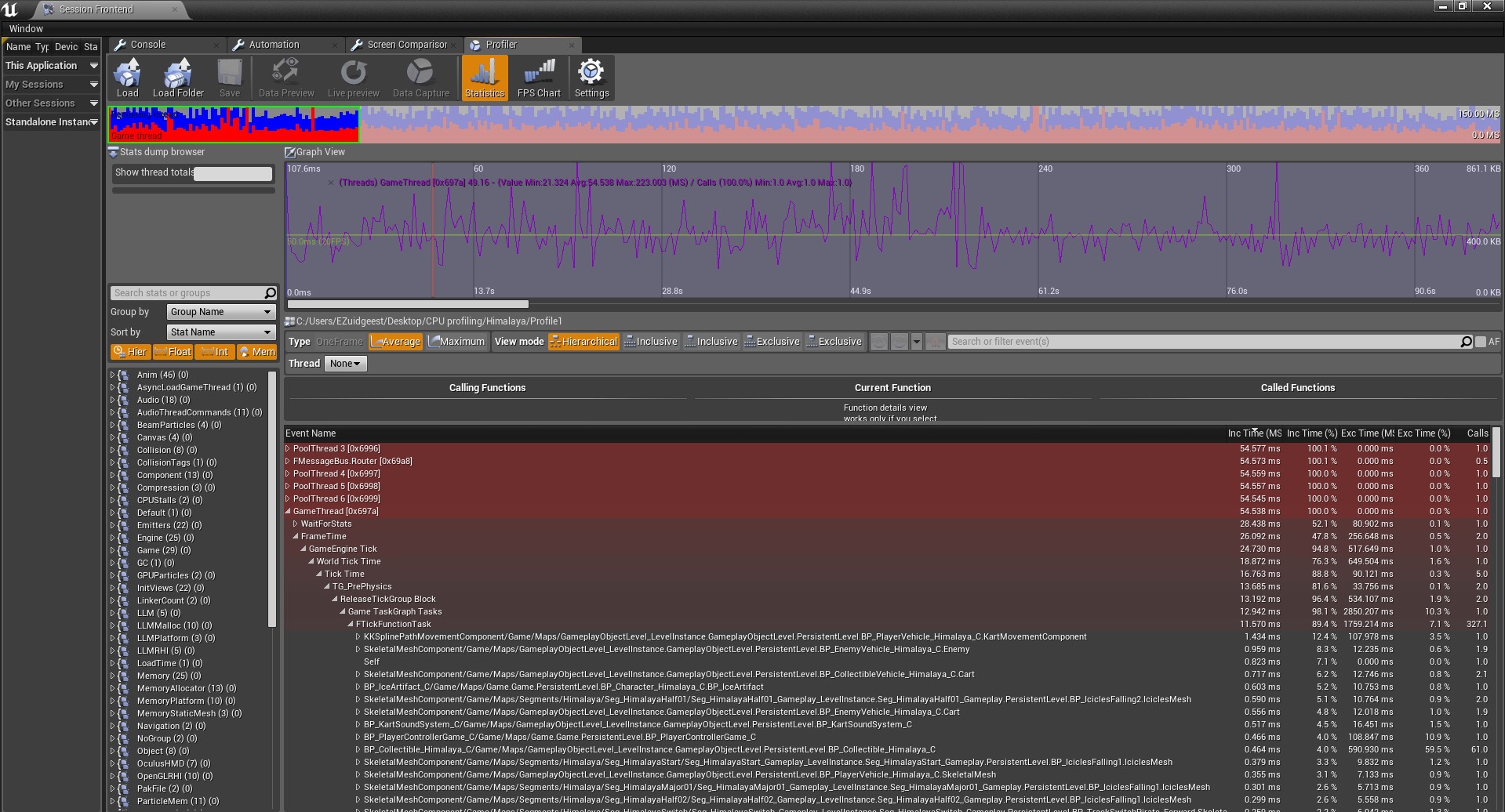Click the Load Folder icon
Image resolution: width=1505 pixels, height=812 pixels.
[178, 78]
